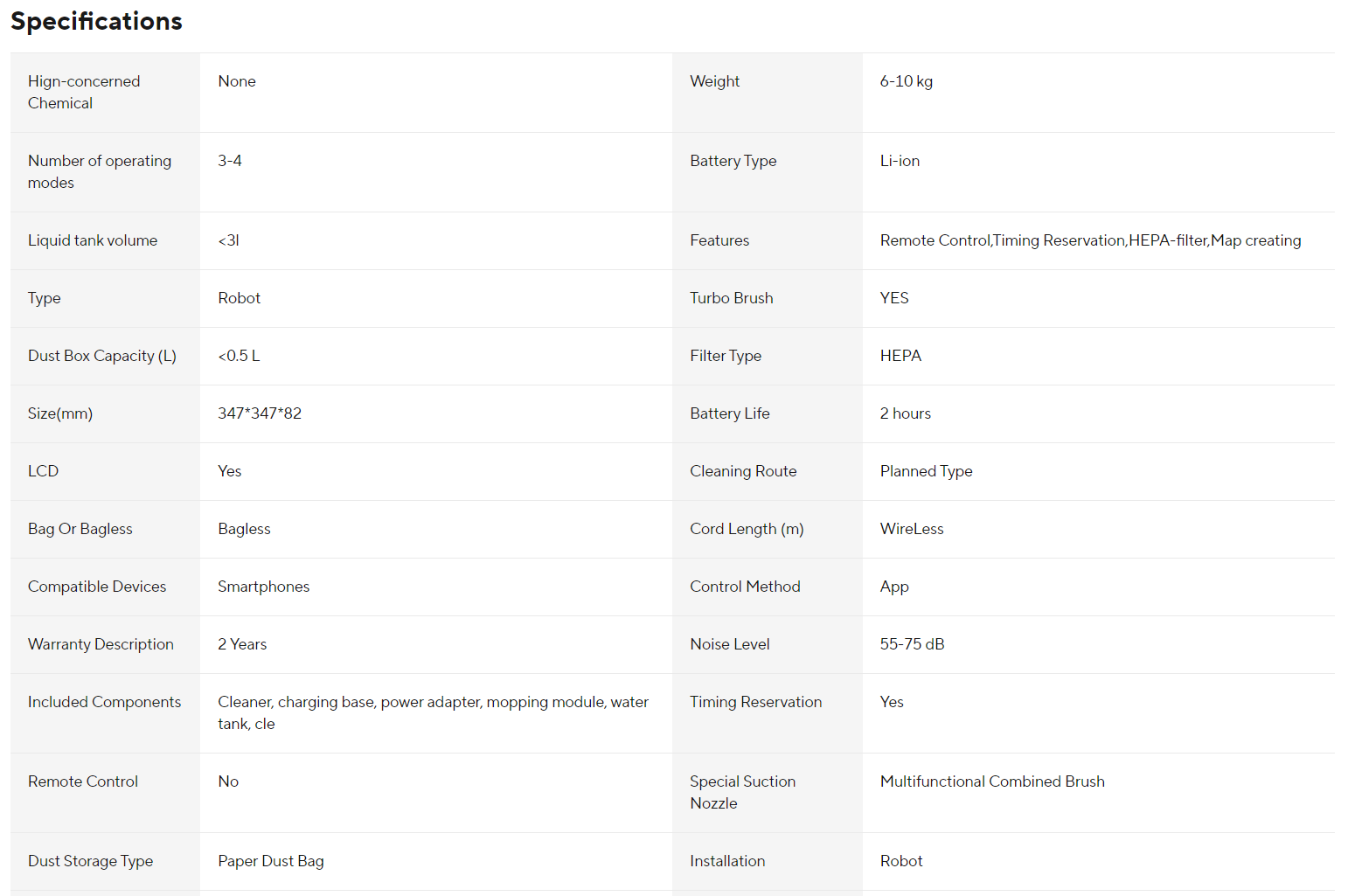This screenshot has width=1348, height=896.
Task: Select the 2 Years warranty value
Action: coord(242,644)
